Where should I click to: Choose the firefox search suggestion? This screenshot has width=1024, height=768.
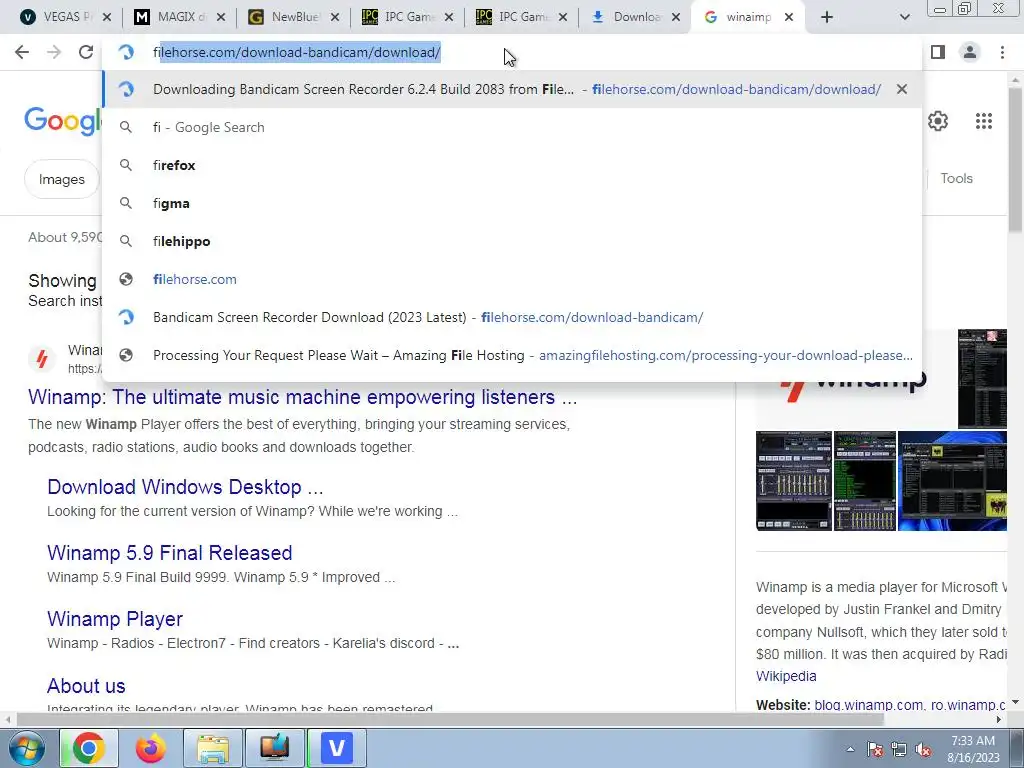pyautogui.click(x=513, y=165)
